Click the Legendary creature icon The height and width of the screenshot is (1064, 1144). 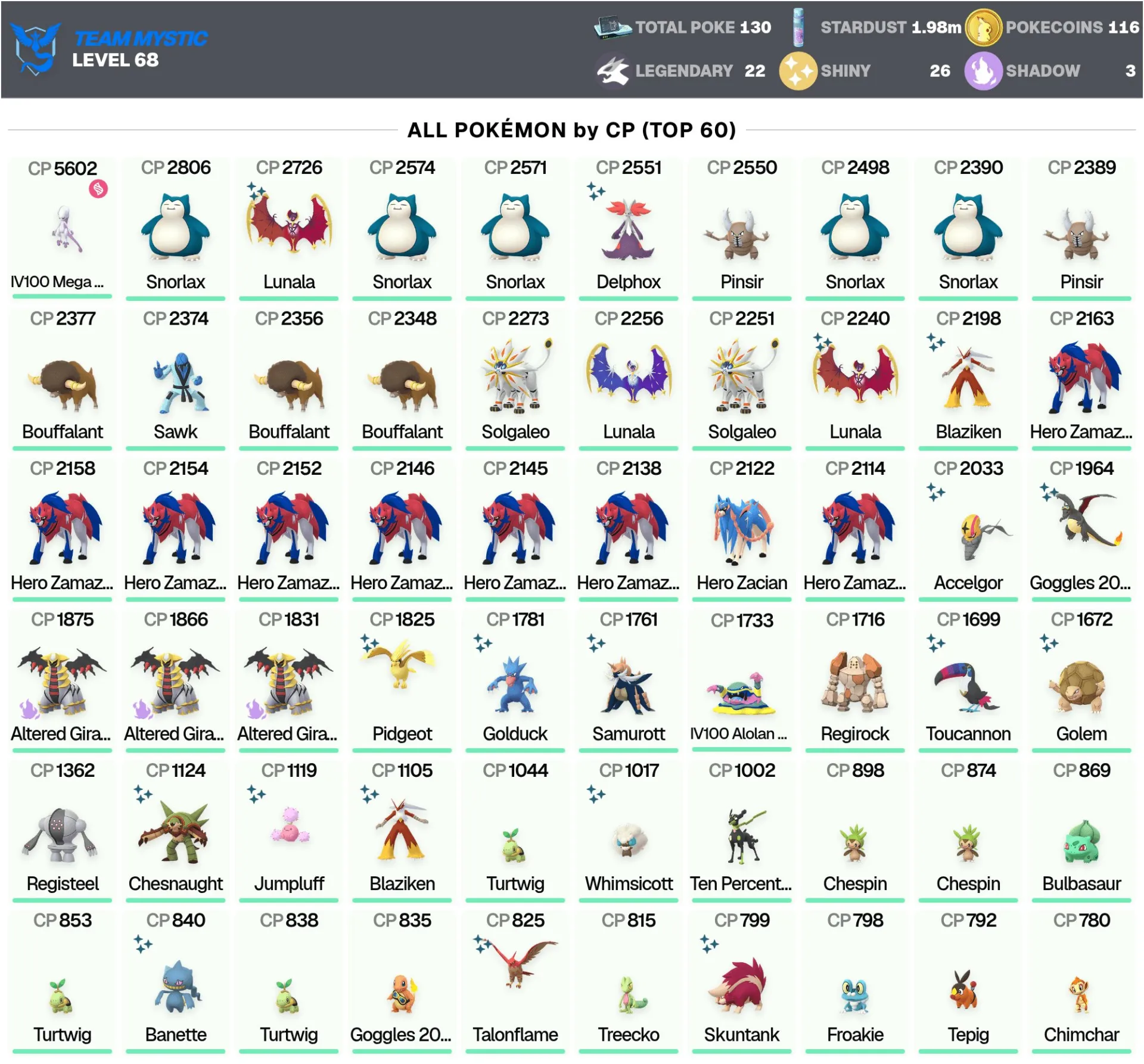click(613, 71)
